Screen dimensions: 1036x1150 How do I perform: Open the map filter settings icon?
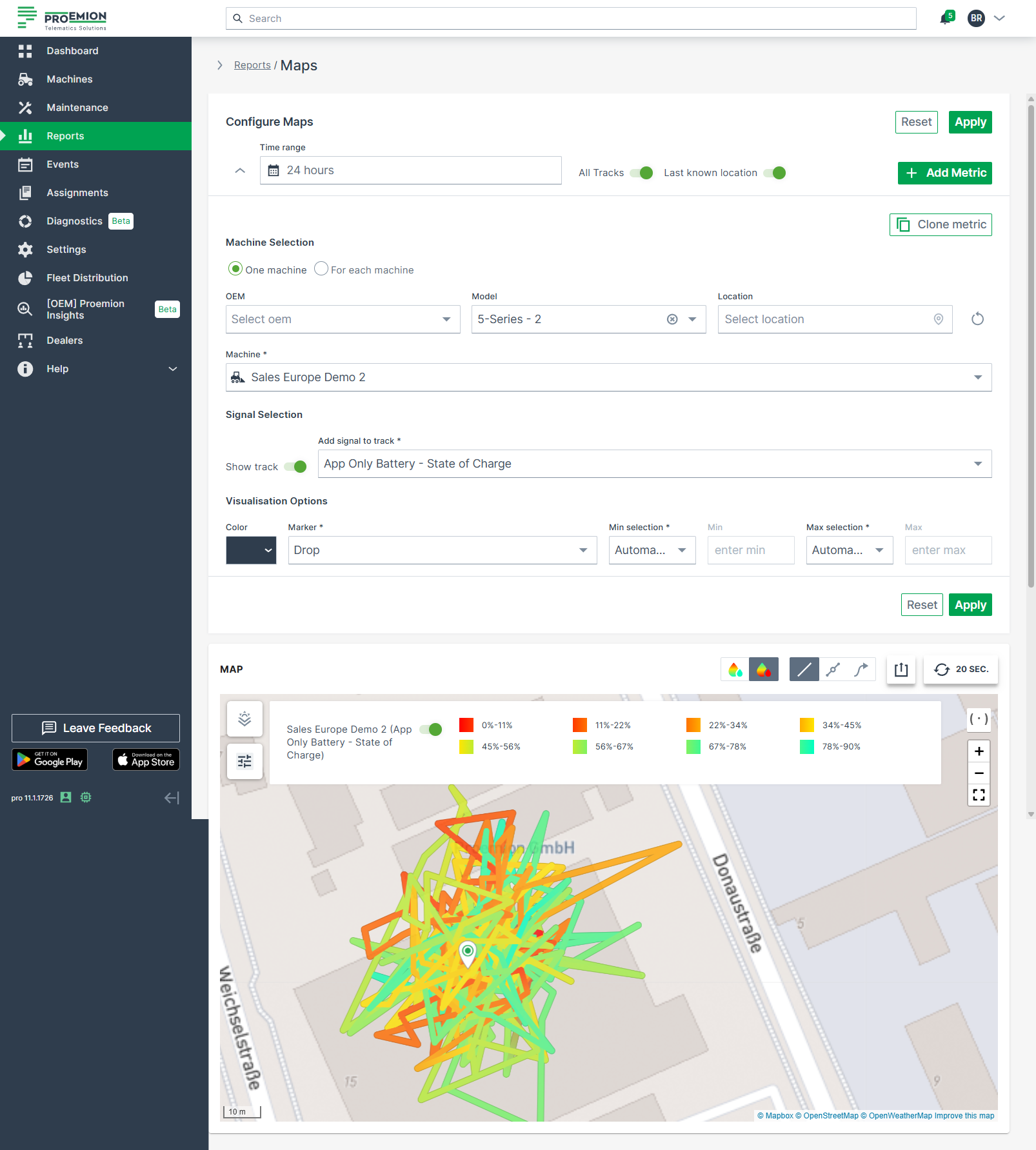[244, 762]
